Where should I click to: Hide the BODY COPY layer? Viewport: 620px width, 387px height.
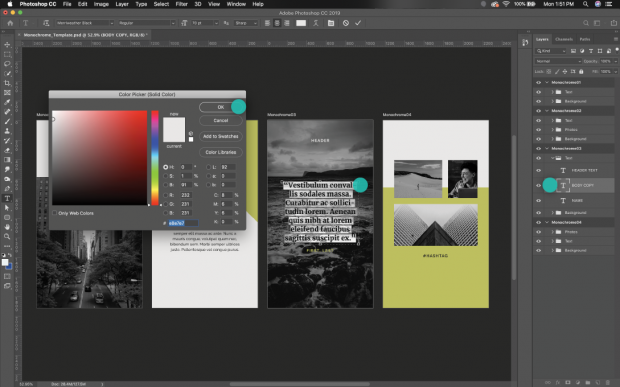coord(538,185)
